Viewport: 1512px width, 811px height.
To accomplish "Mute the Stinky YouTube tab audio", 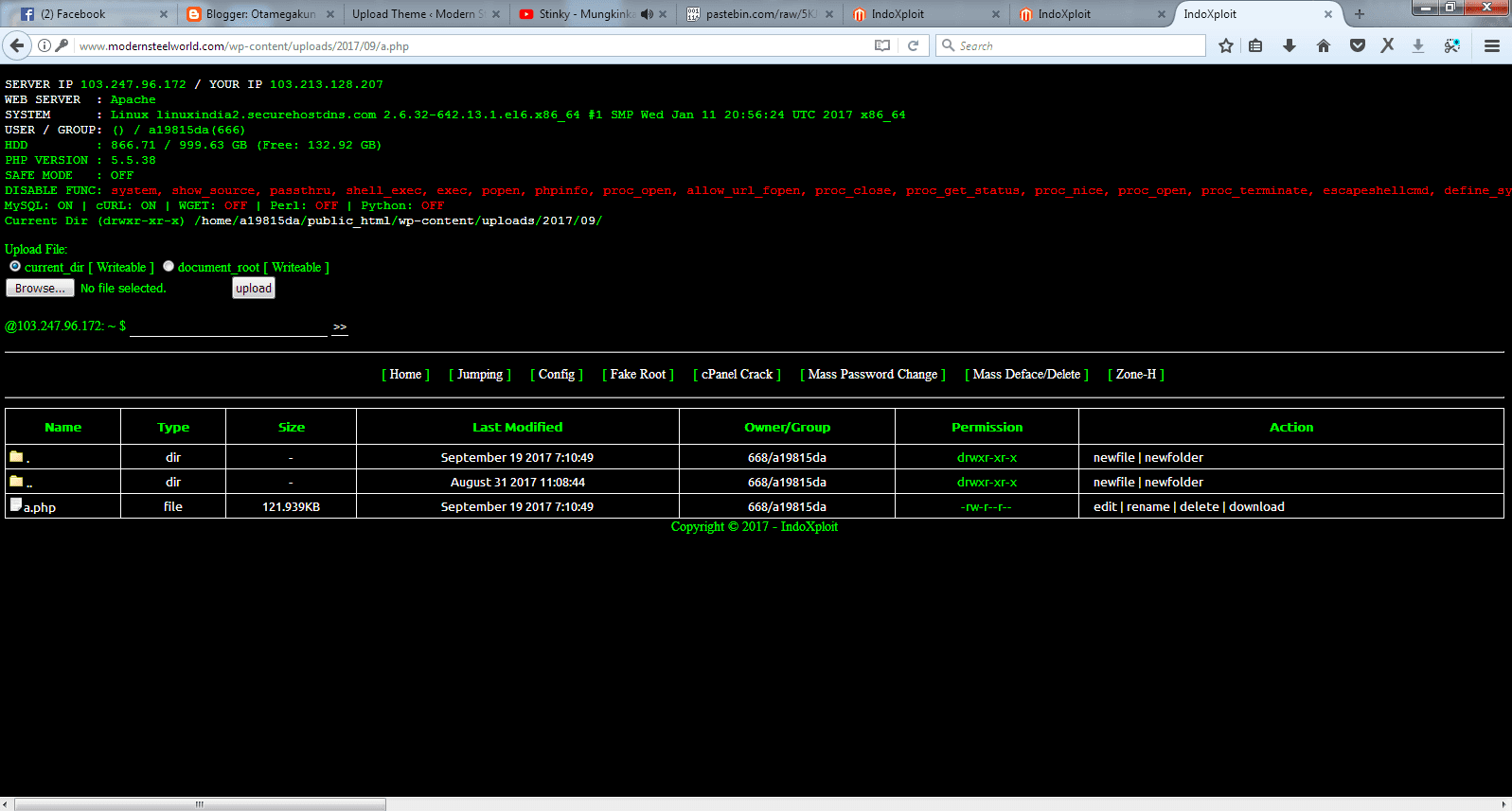I will [647, 14].
